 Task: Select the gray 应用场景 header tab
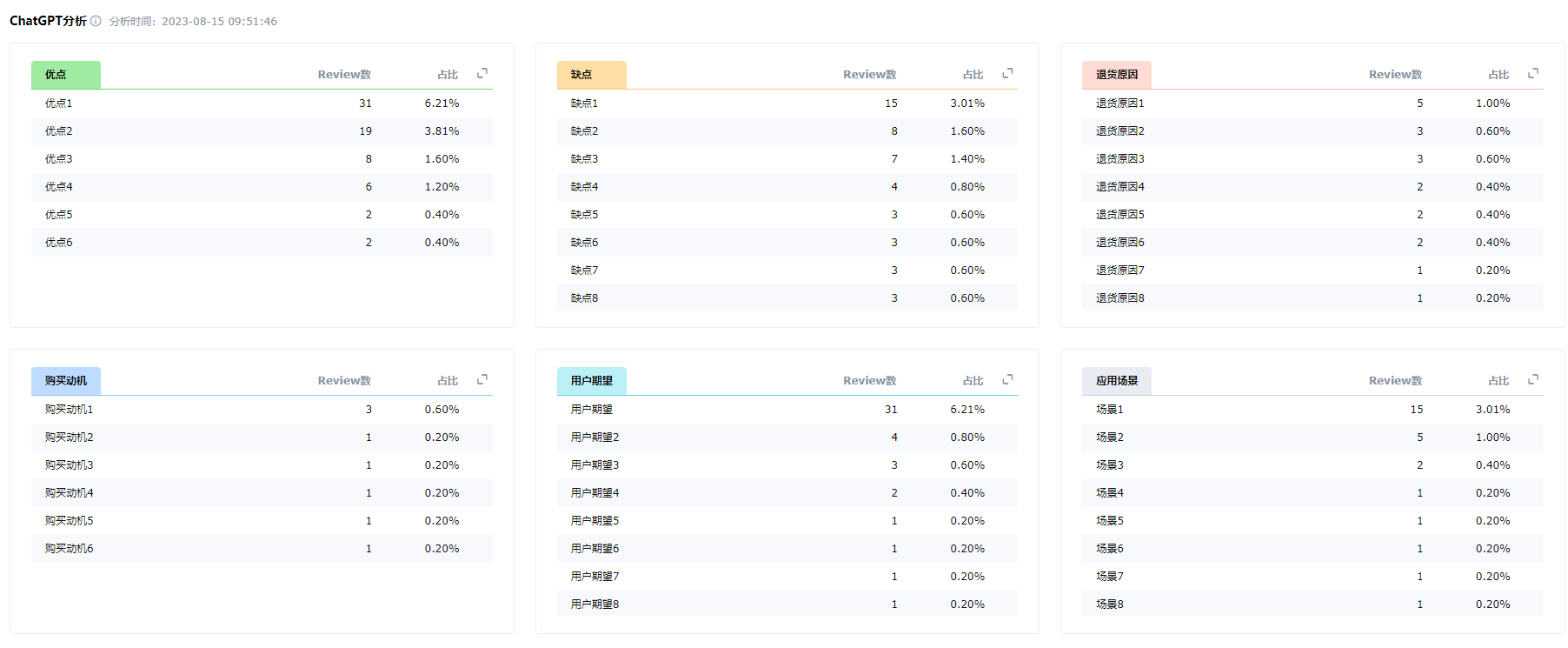click(1117, 381)
